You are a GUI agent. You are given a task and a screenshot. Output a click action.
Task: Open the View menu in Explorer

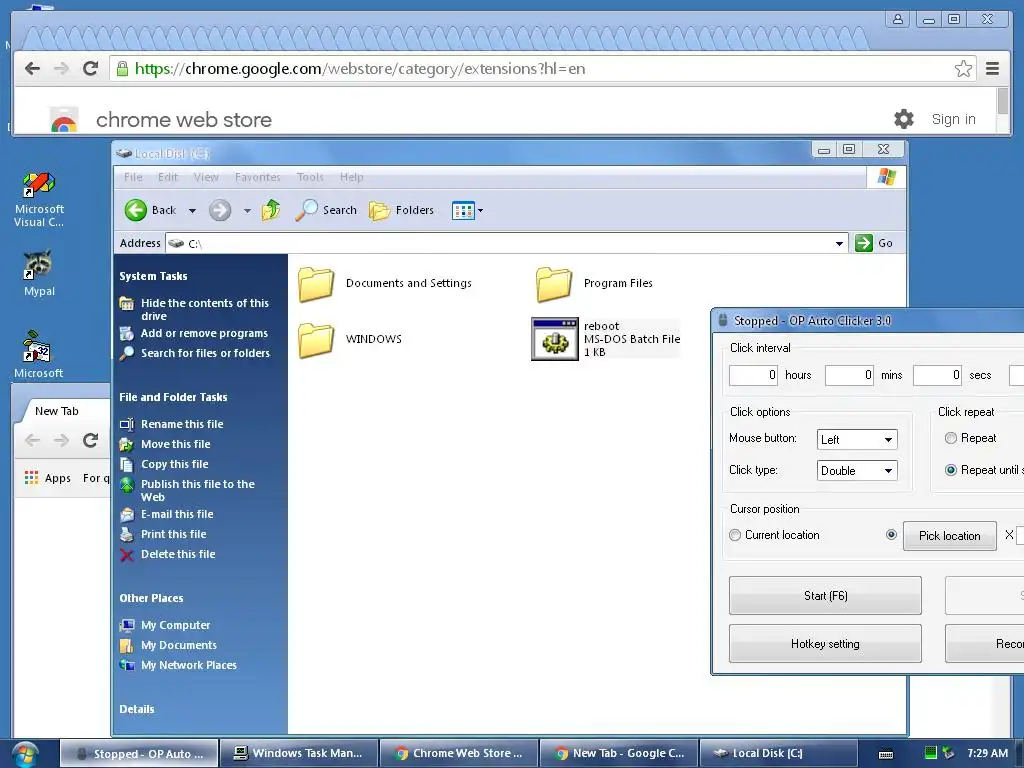[x=206, y=177]
